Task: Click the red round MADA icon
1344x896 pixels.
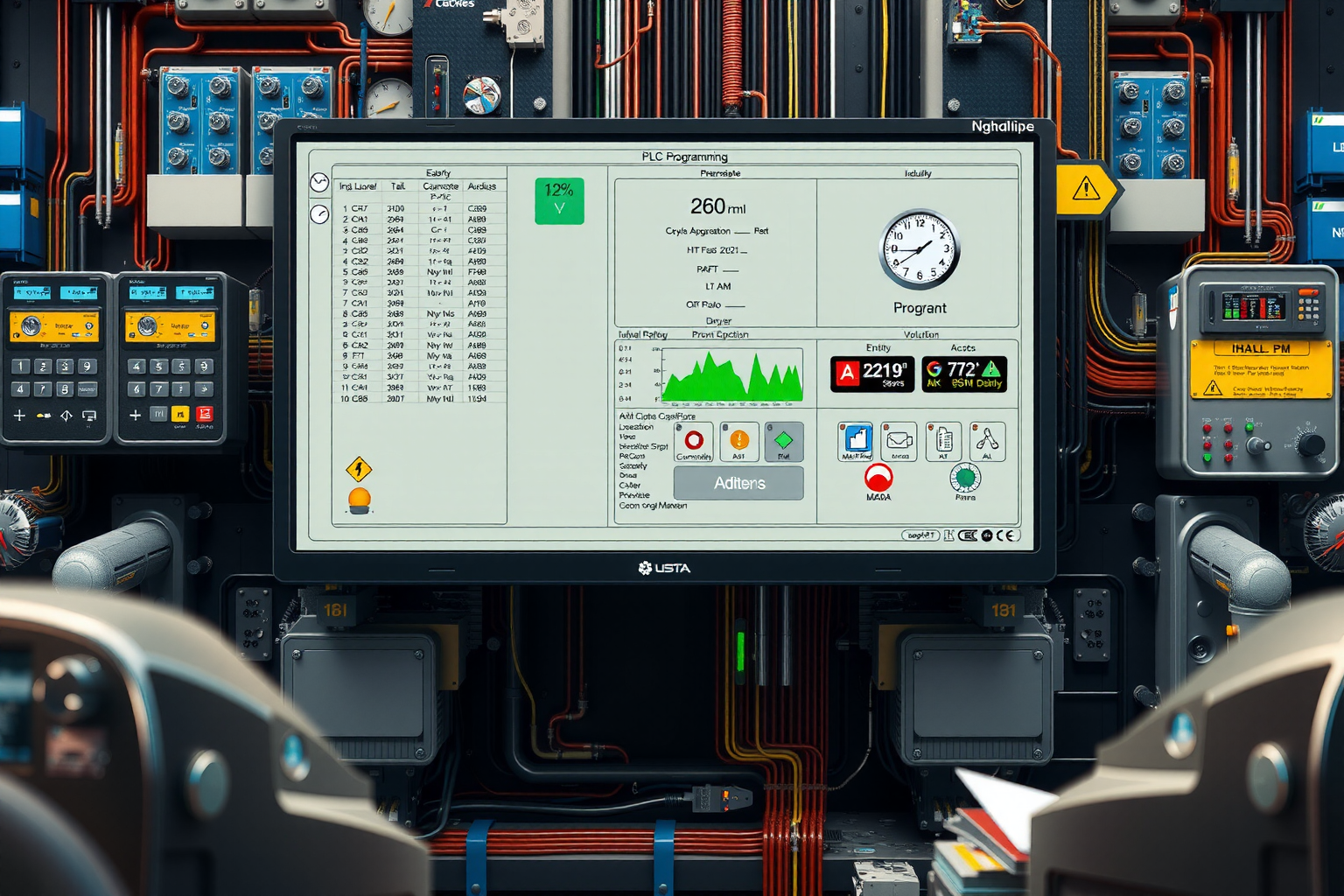Action: click(878, 479)
